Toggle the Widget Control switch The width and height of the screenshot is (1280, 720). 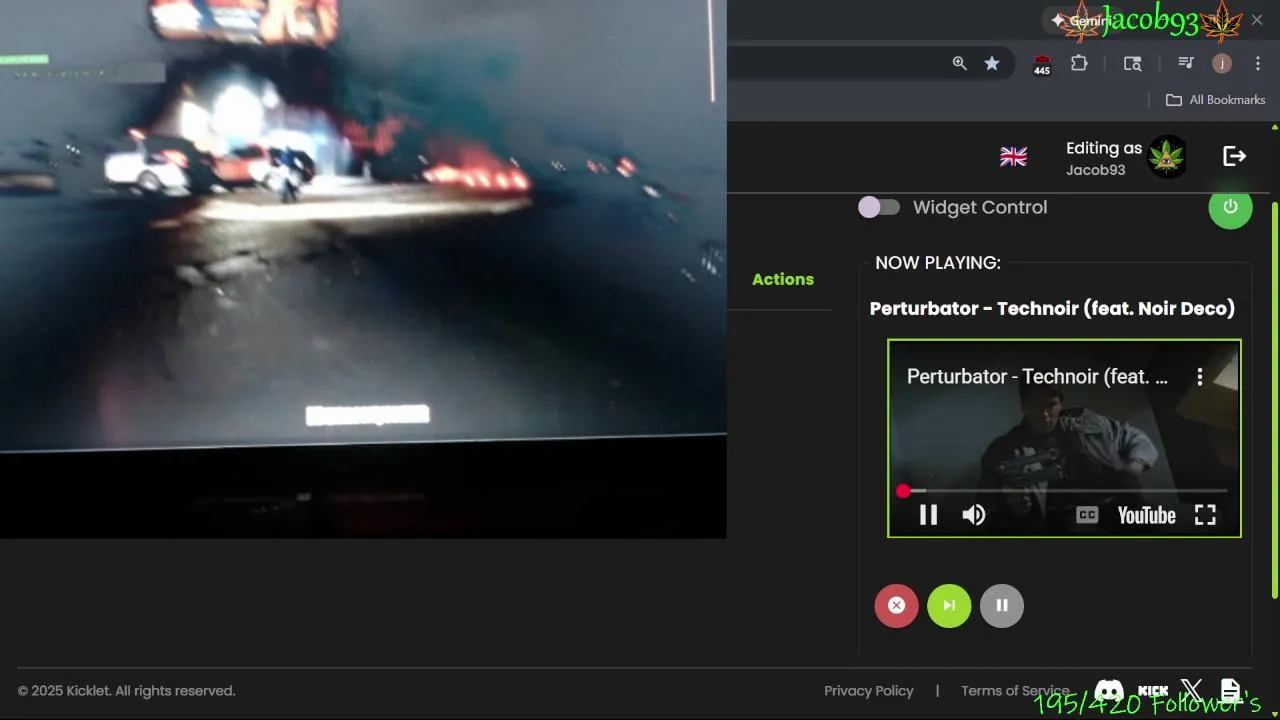tap(879, 207)
